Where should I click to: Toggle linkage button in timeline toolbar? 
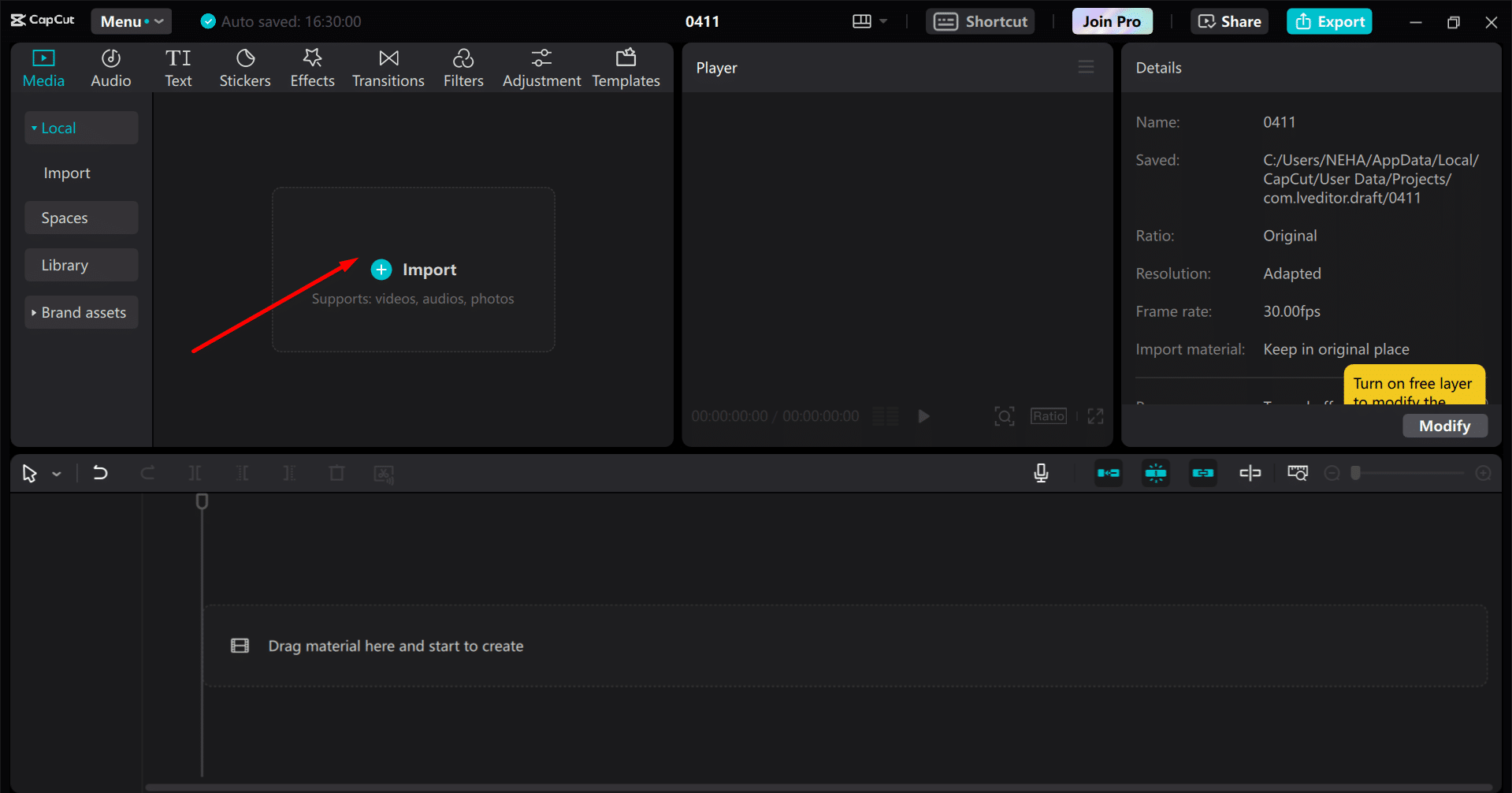[x=1203, y=473]
